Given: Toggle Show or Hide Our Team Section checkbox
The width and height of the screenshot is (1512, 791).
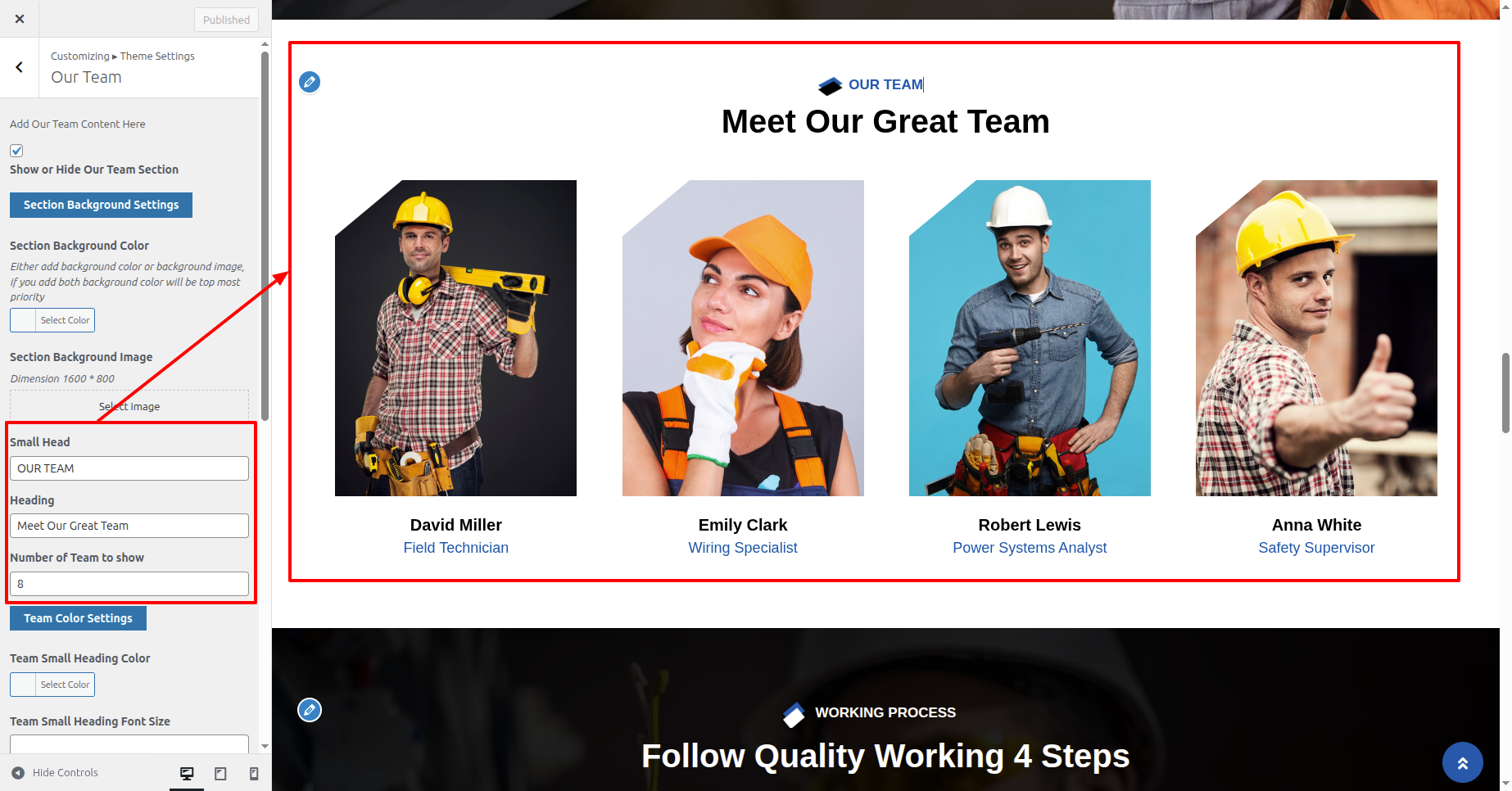Looking at the screenshot, I should coord(16,151).
